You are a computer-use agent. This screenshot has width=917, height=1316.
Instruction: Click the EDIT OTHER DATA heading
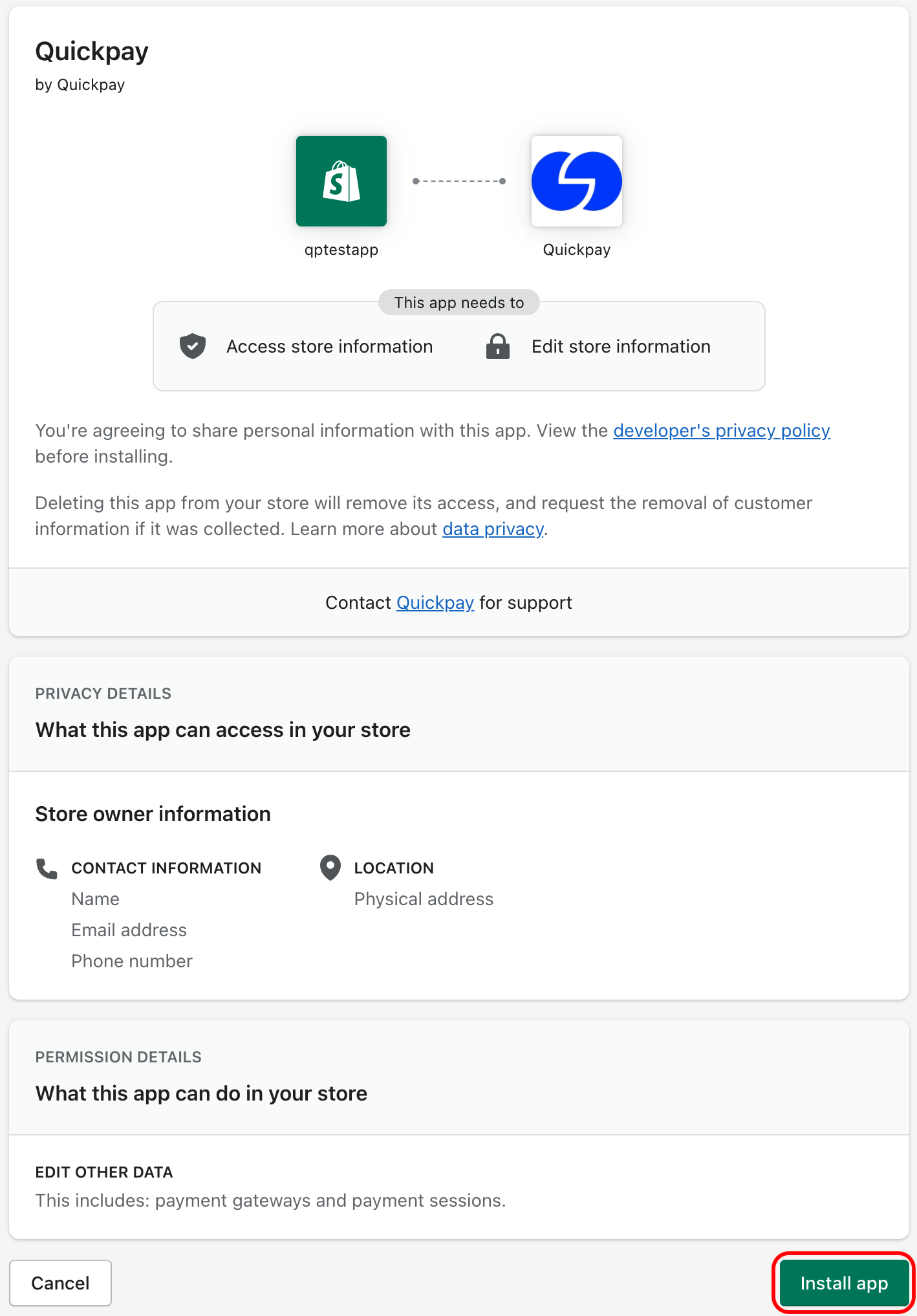coord(104,1172)
